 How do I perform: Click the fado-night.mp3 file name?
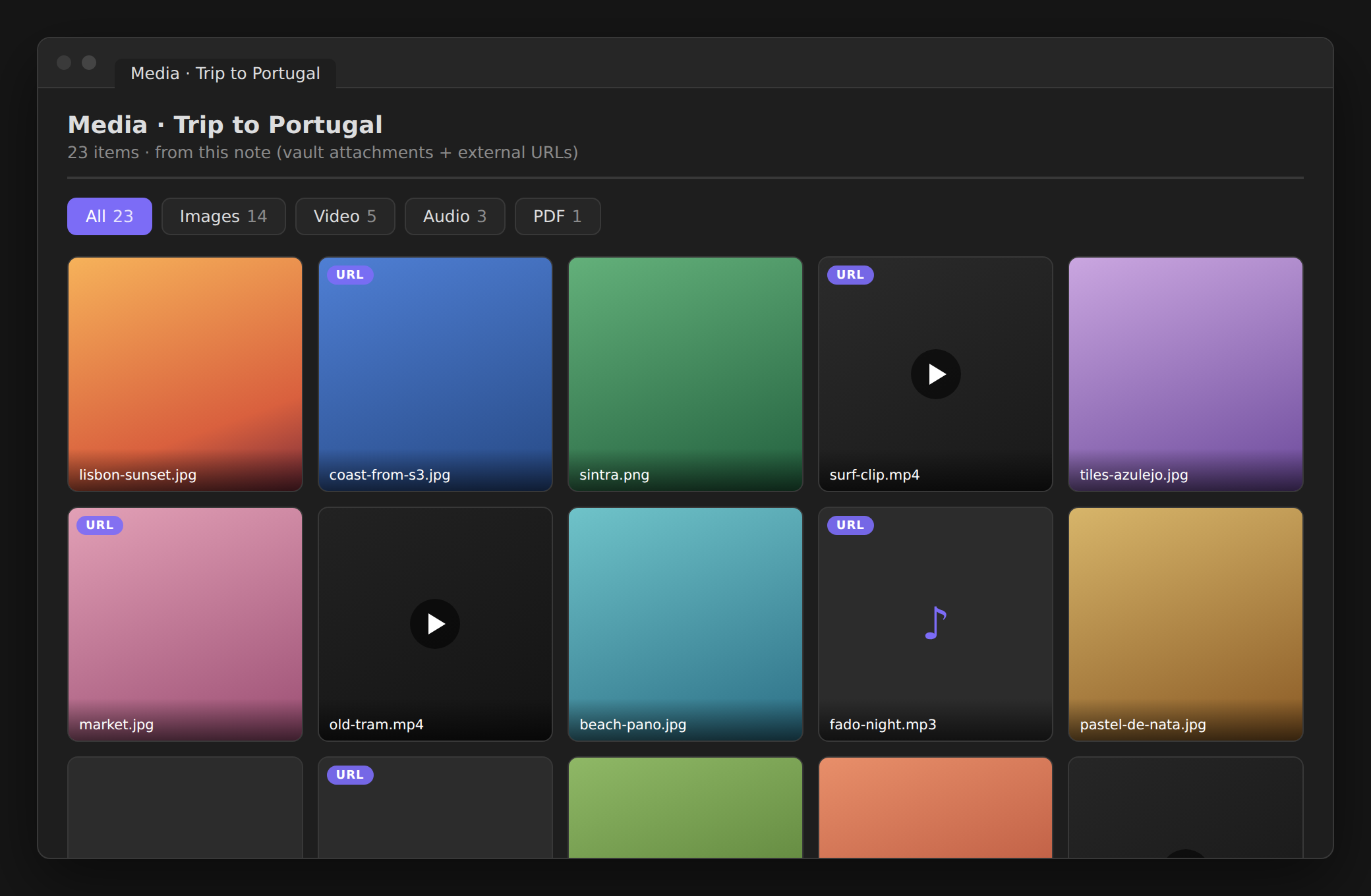(x=883, y=725)
